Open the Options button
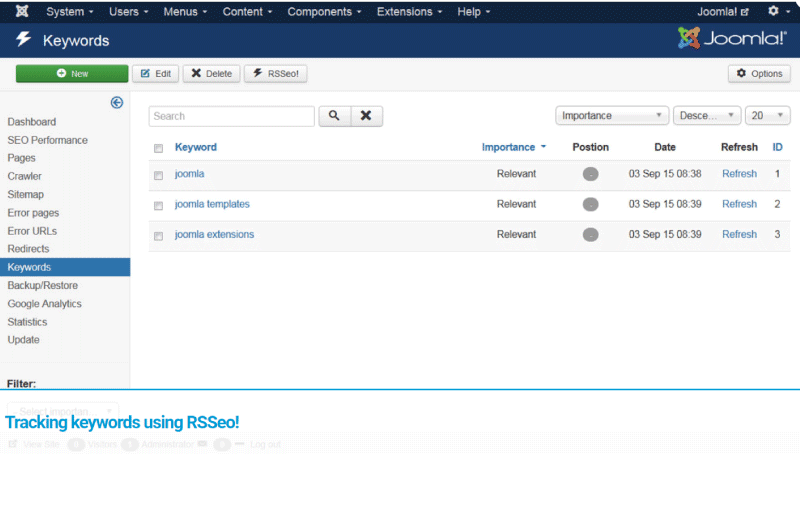Screen dimensions: 800x530 tap(759, 73)
